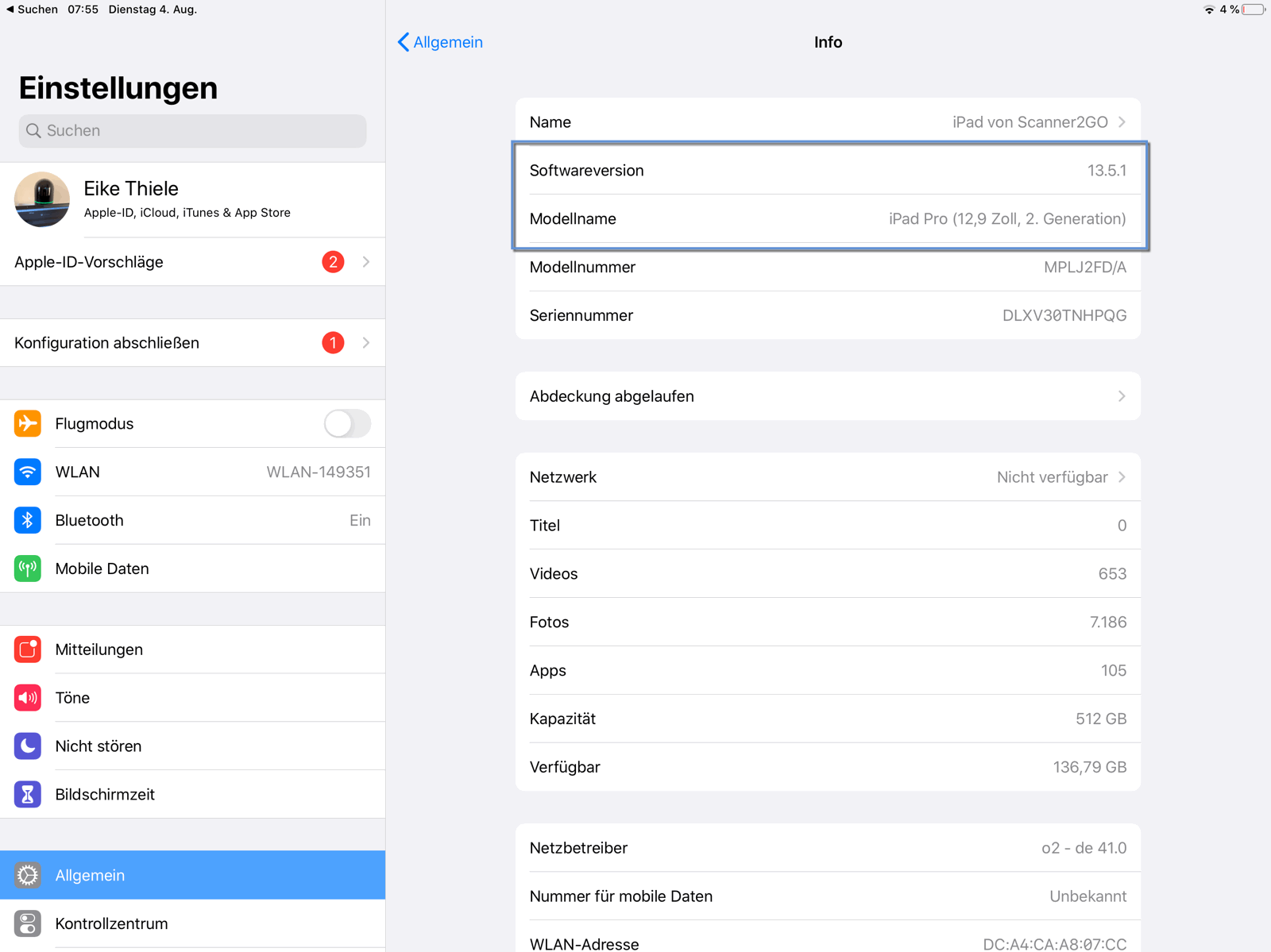Tap the Nicht stören moon icon
Image resolution: width=1271 pixels, height=952 pixels.
tap(28, 746)
